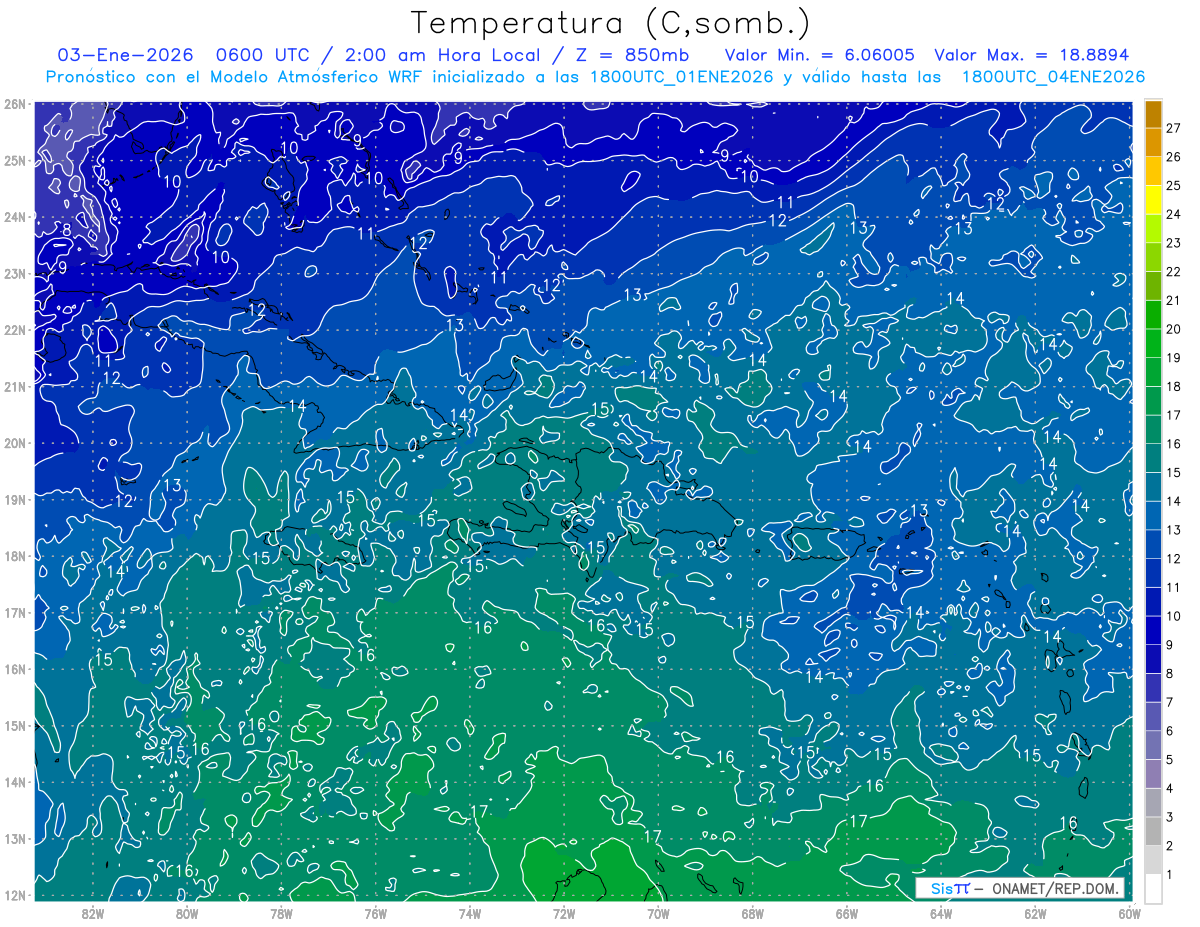The height and width of the screenshot is (927, 1200).
Task: Click color scale label '18'
Action: (1173, 386)
